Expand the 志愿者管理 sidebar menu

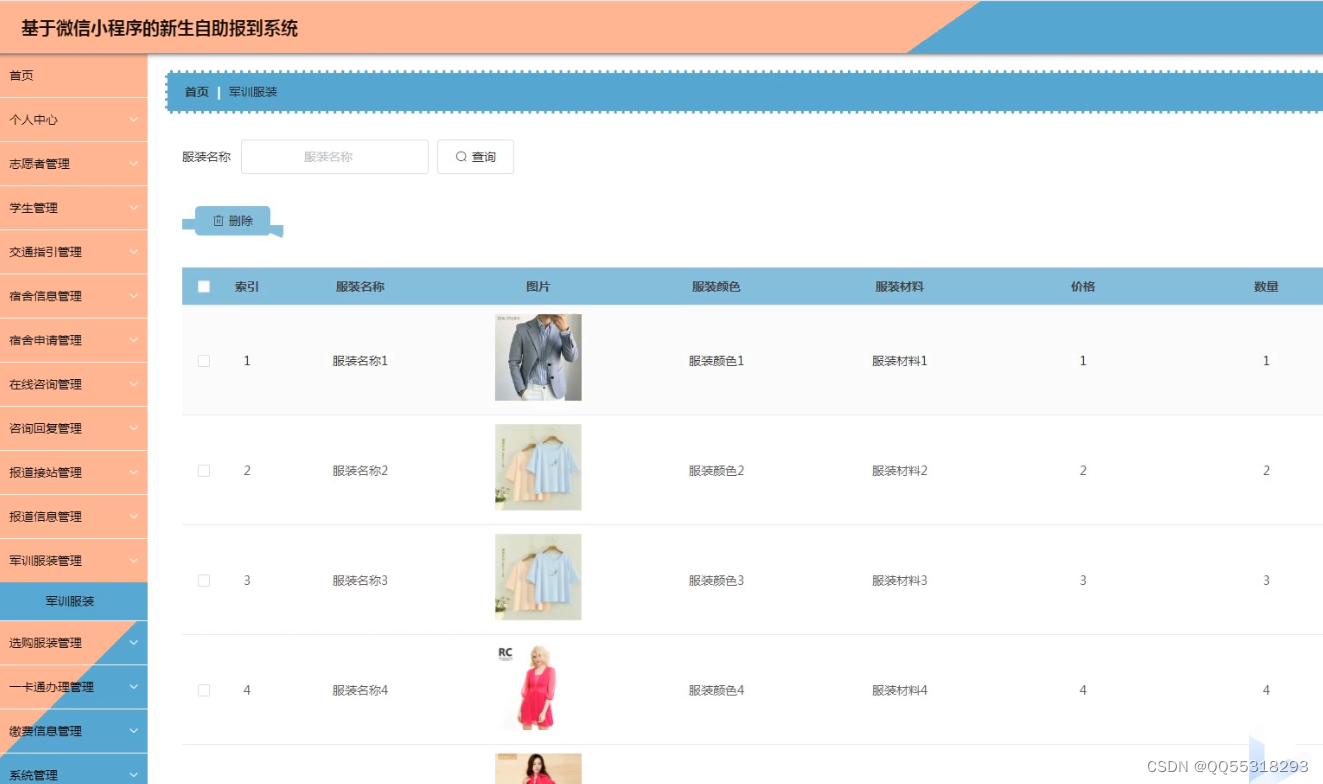(74, 164)
